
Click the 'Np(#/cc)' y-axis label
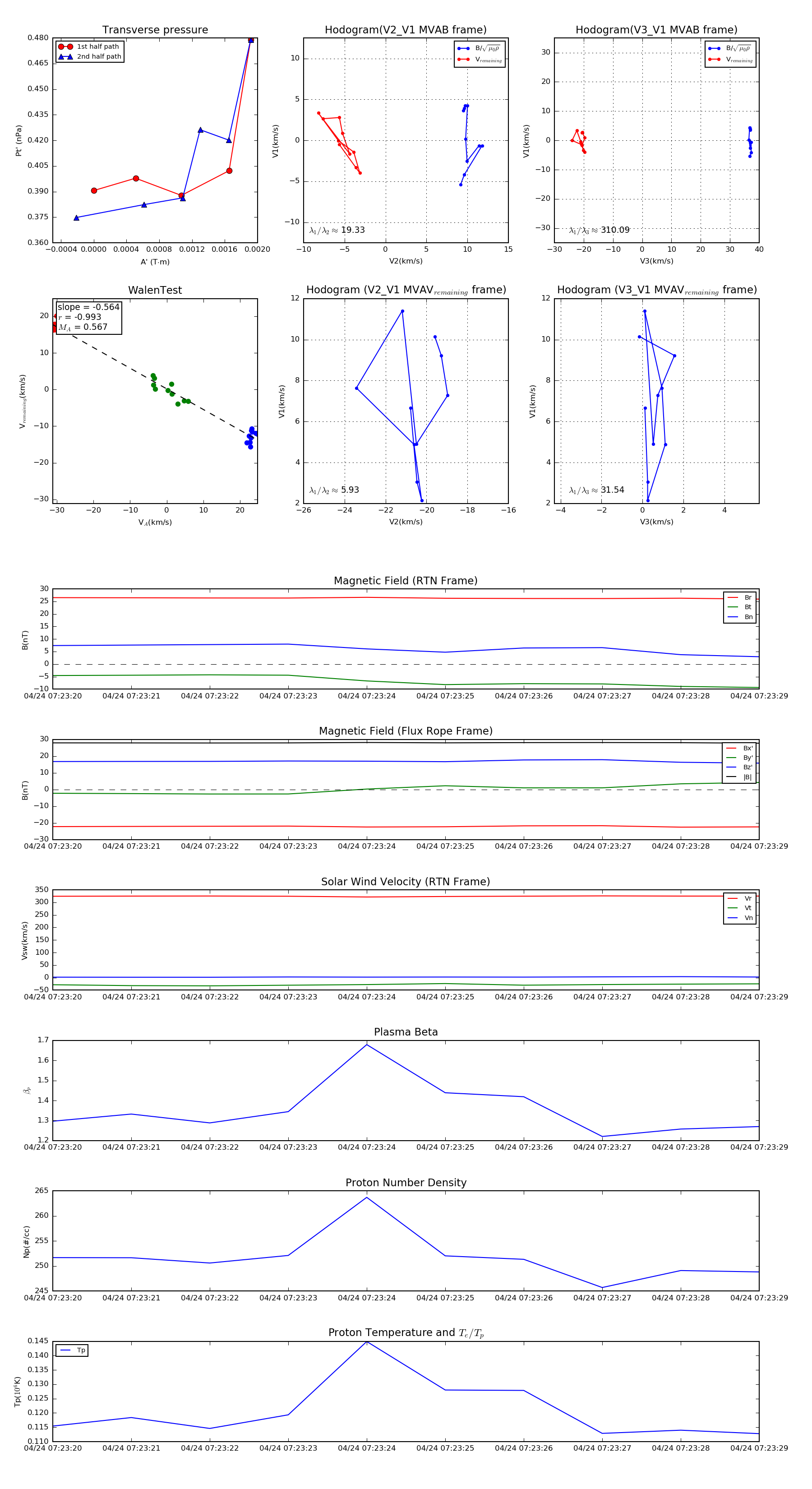26,1241
